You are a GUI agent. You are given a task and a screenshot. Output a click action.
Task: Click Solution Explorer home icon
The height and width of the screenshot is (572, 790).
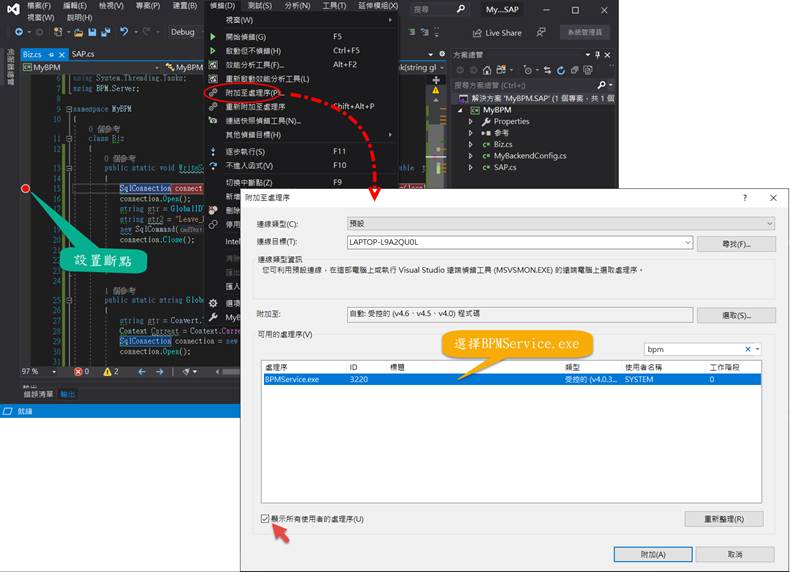[x=486, y=70]
